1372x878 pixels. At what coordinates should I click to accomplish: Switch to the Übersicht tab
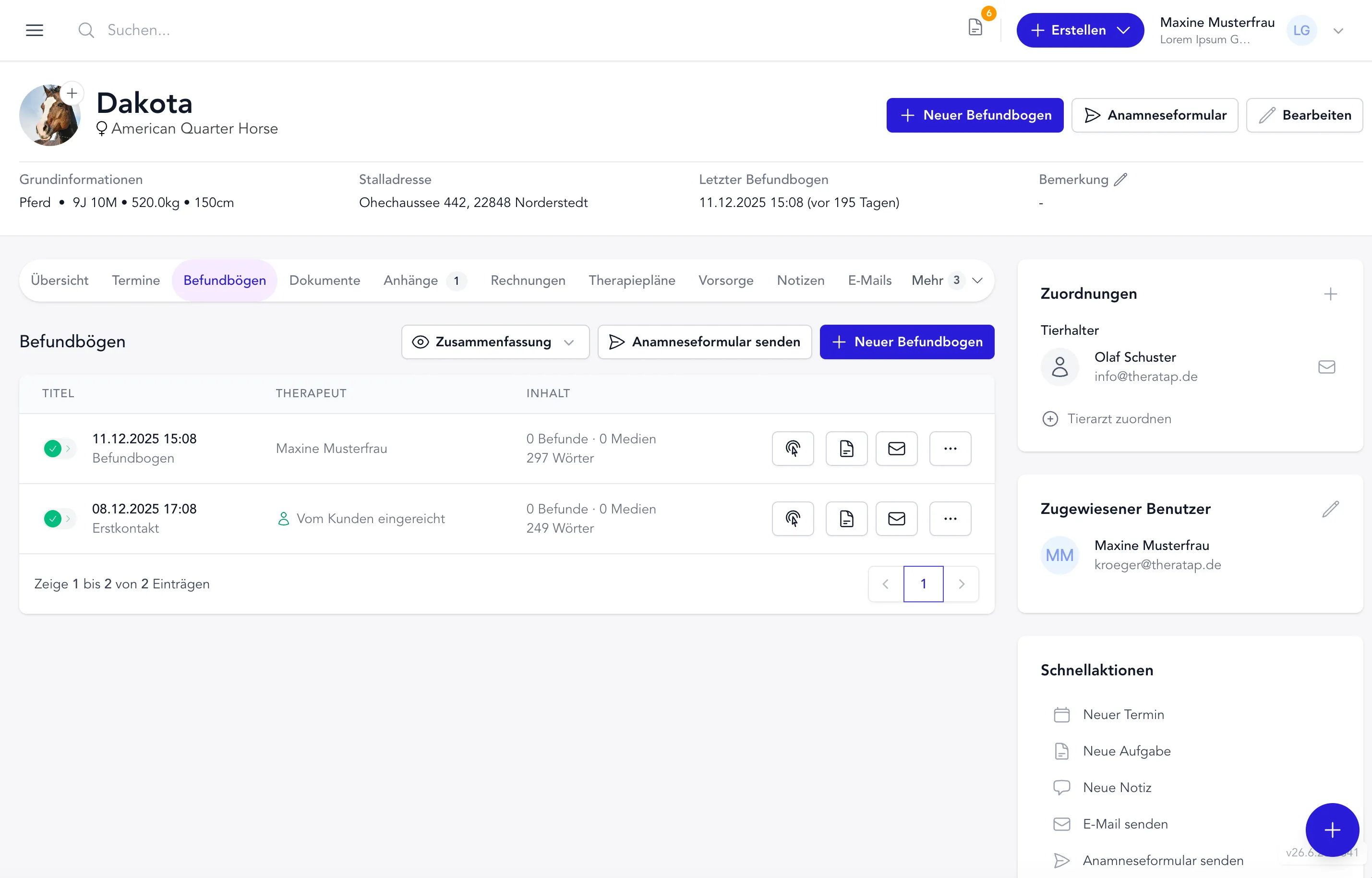click(x=59, y=280)
